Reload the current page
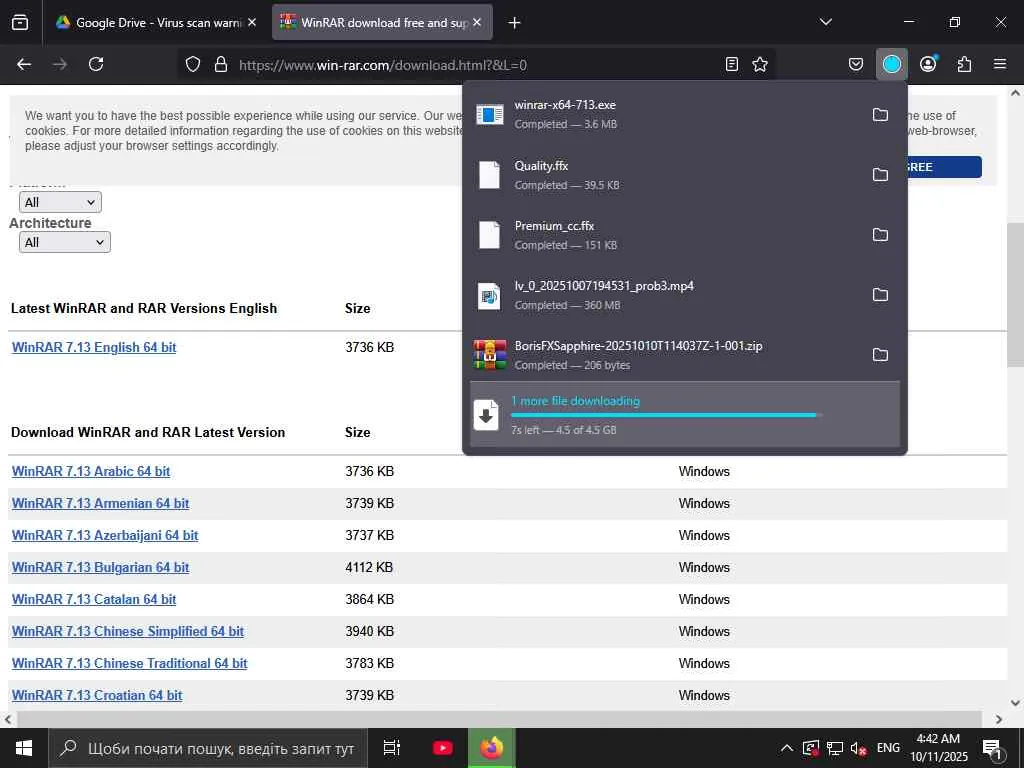The height and width of the screenshot is (768, 1024). (x=96, y=64)
